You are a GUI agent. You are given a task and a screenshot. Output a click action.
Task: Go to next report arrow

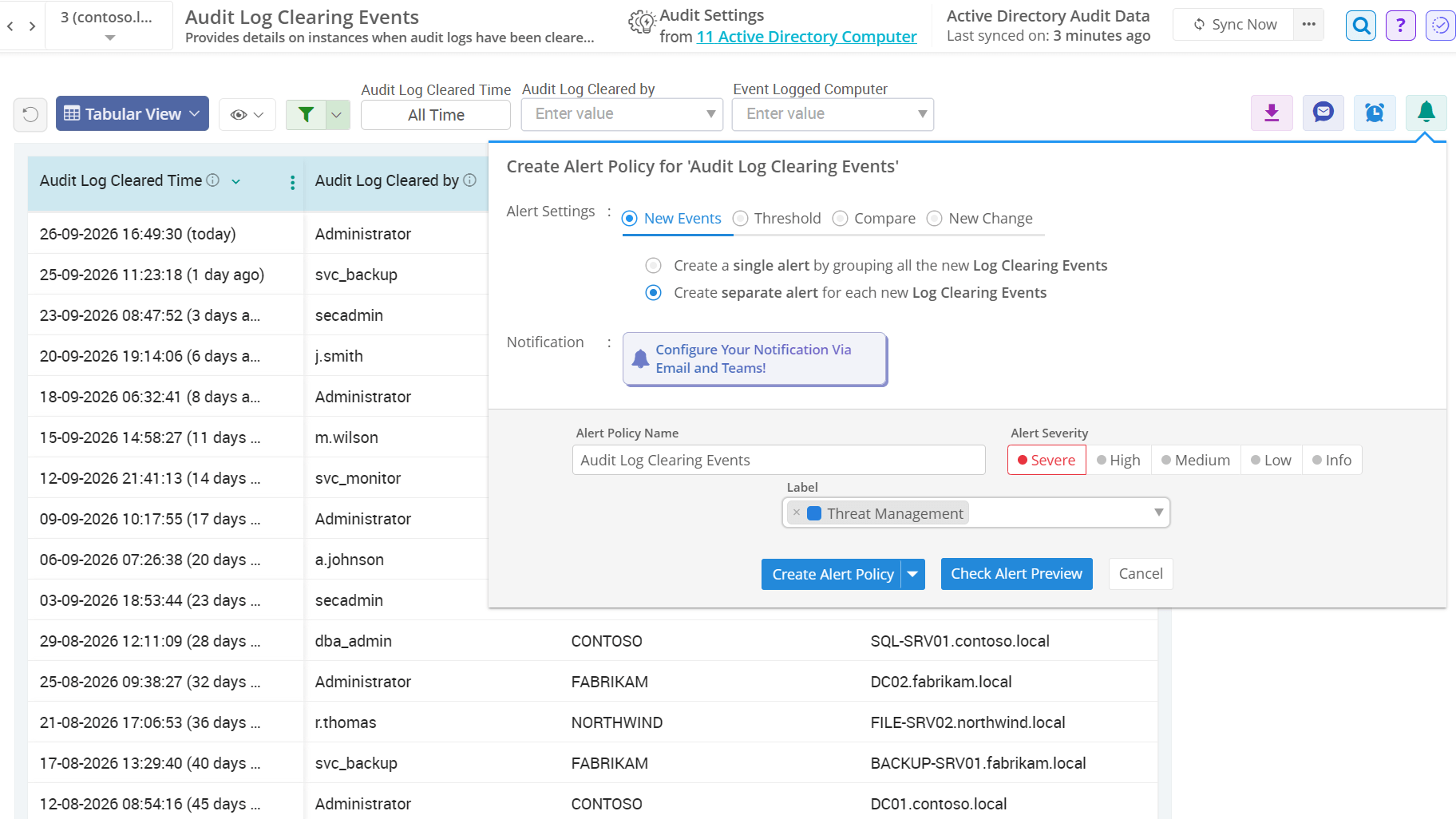(32, 26)
